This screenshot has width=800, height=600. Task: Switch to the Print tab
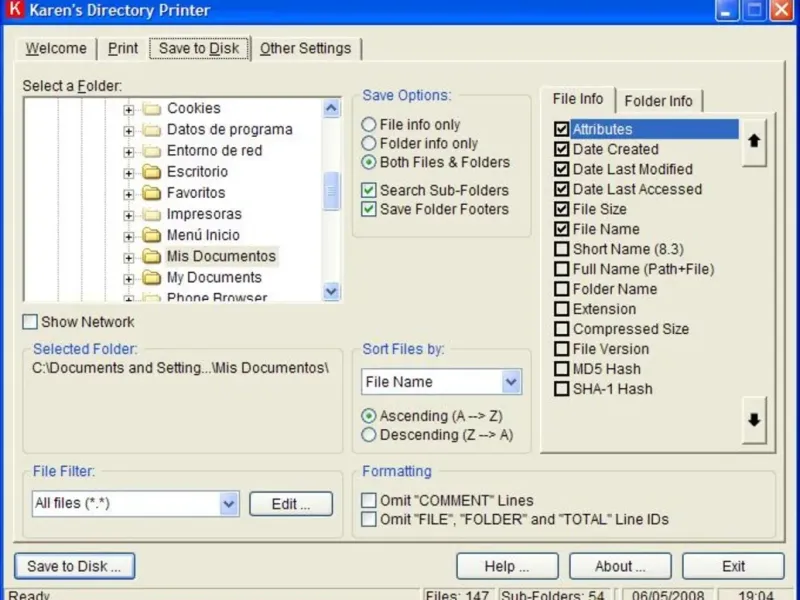123,48
